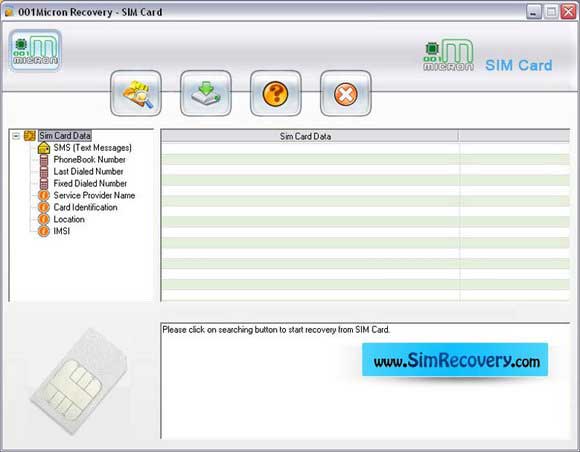The height and width of the screenshot is (452, 580).
Task: Select IMSI tree entry
Action: (x=62, y=231)
